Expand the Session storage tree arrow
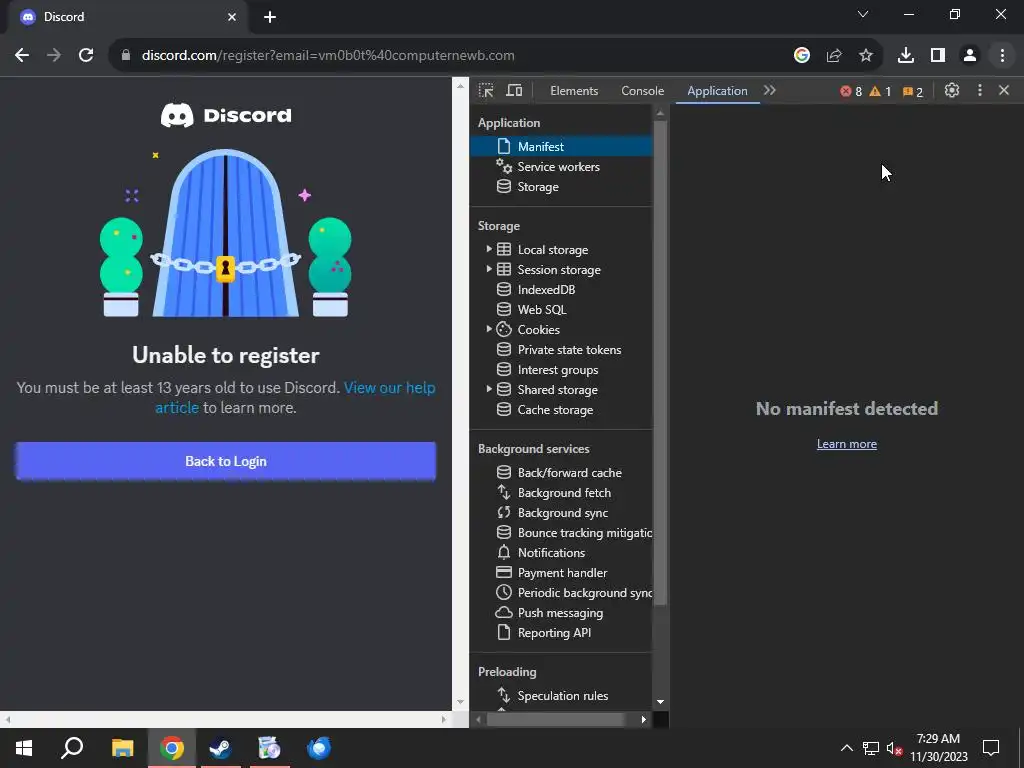 (x=488, y=269)
